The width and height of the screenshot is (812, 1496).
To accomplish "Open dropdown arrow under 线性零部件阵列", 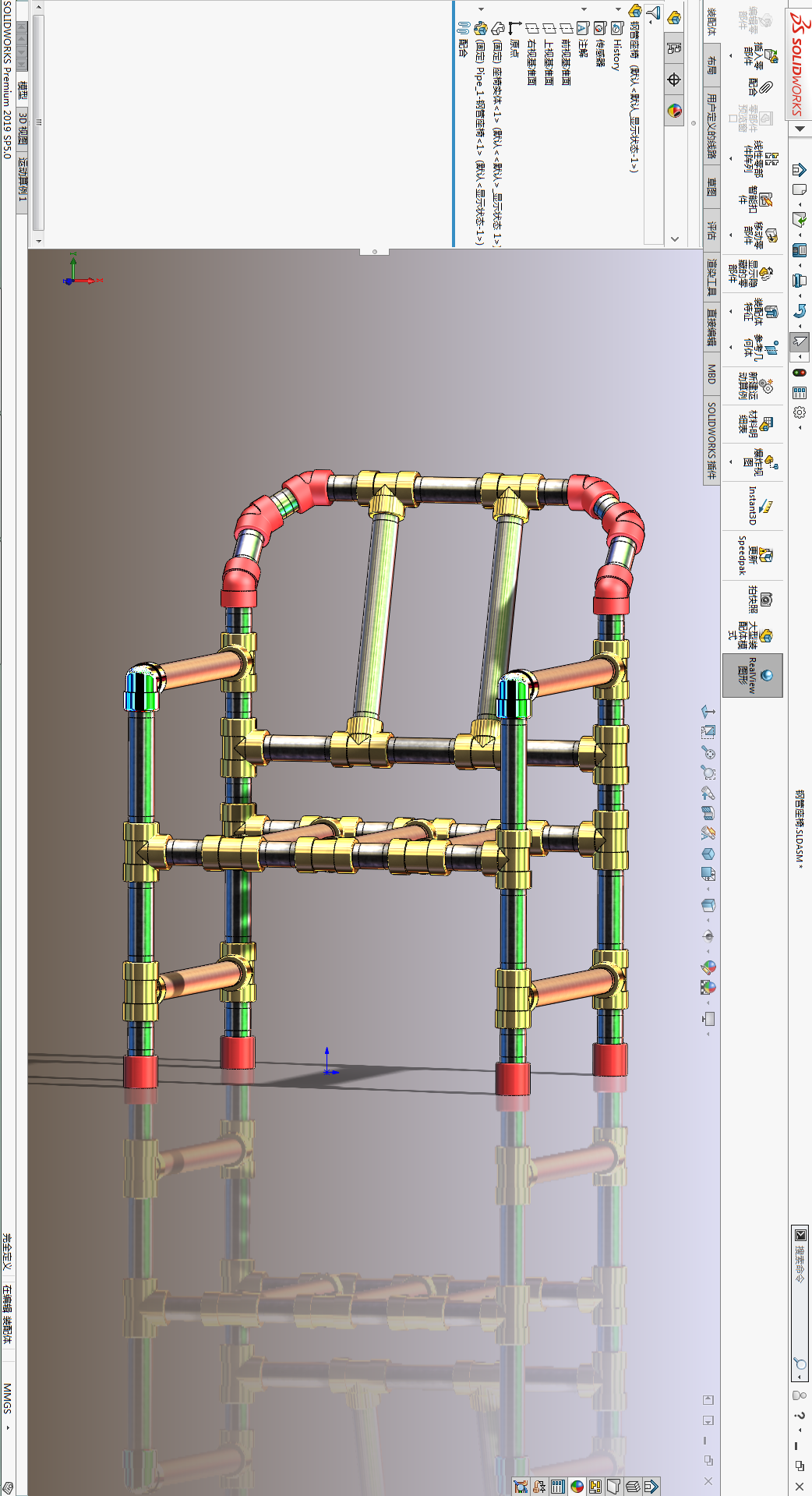I will coord(731,158).
